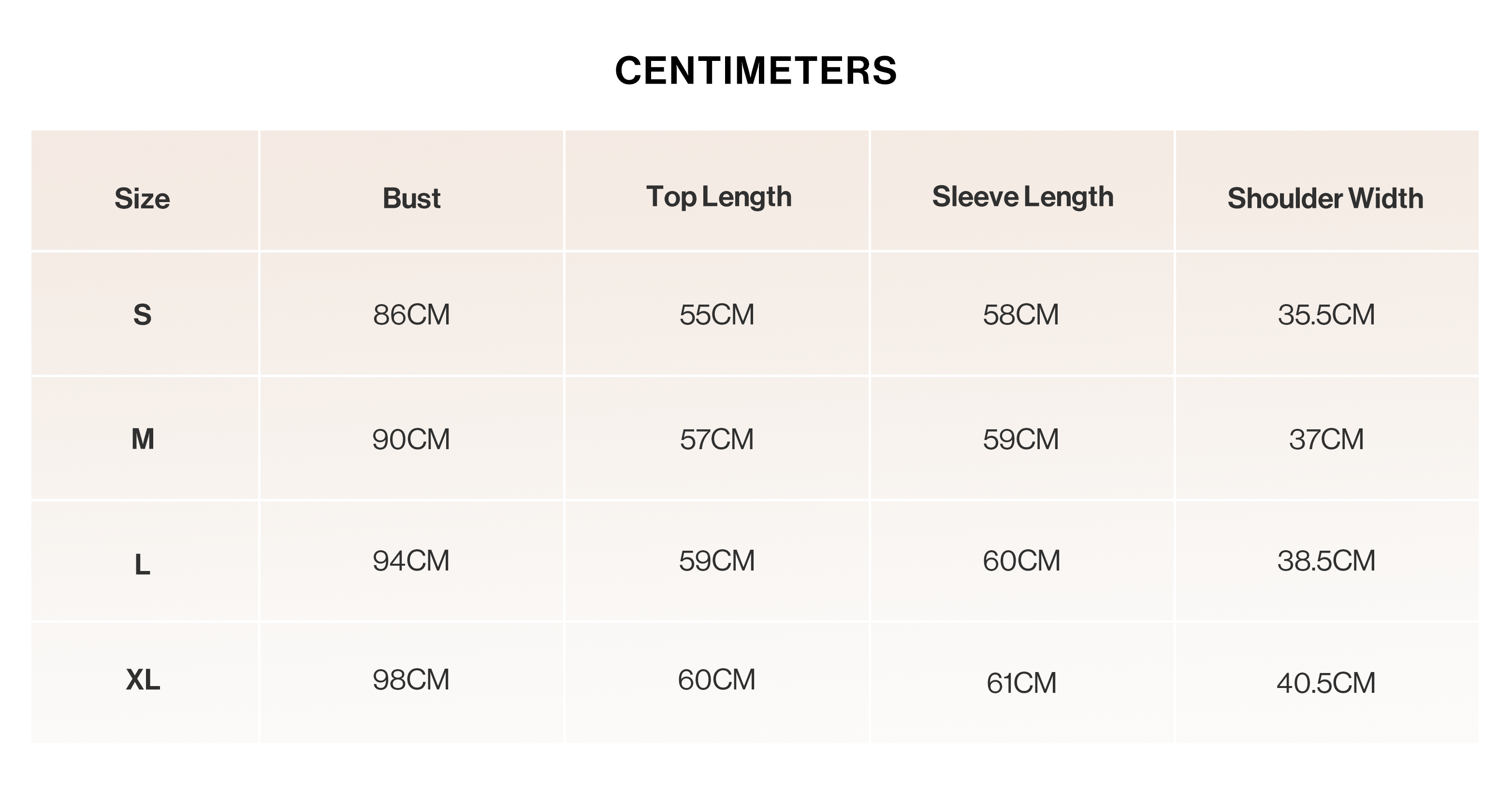This screenshot has height=805, width=1512.
Task: Select the XL size row label
Action: [143, 680]
